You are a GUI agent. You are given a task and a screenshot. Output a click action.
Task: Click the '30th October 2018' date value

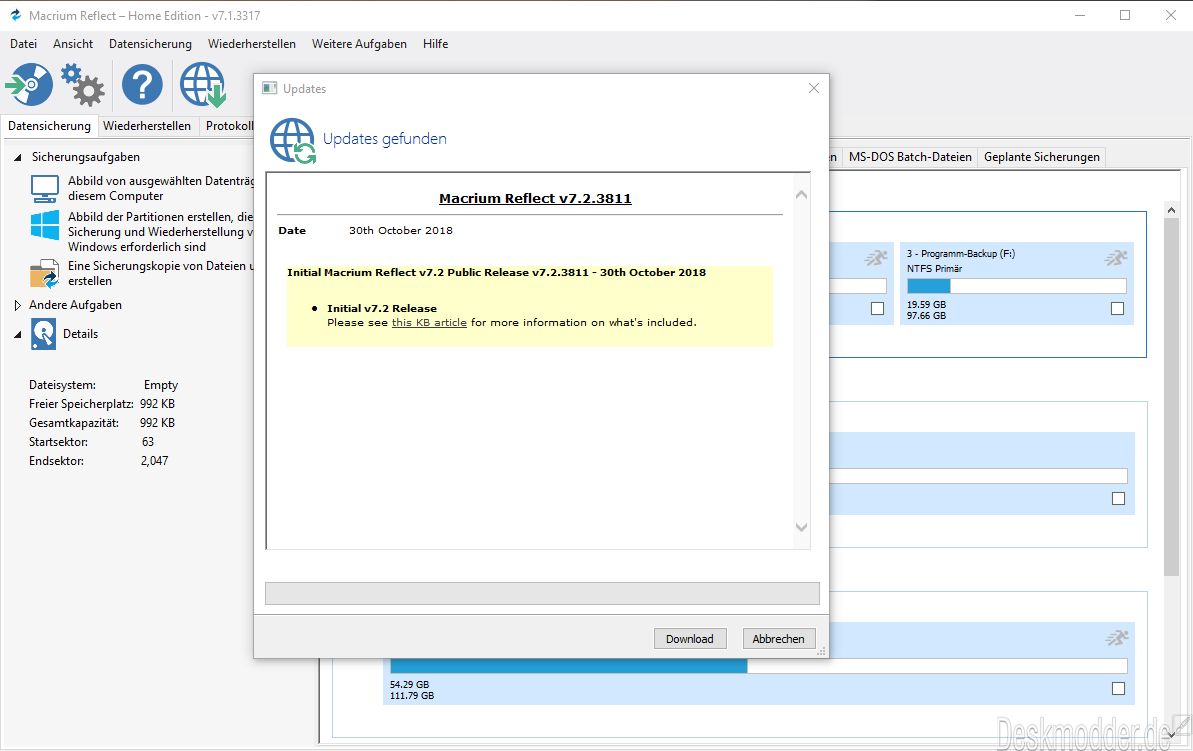(x=401, y=231)
